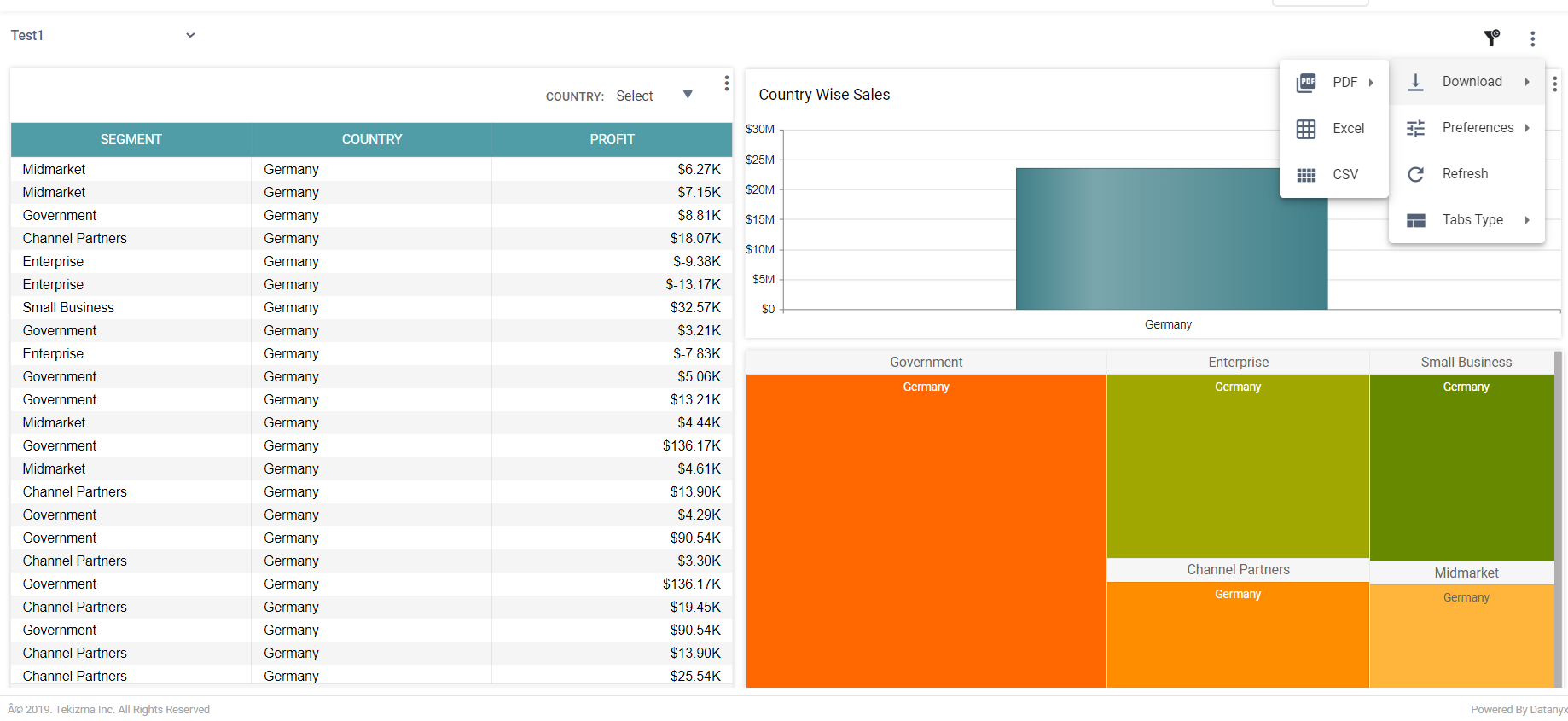Screen dimensions: 1568x721
Task: Click the Refresh circular arrow icon
Action: click(x=1415, y=174)
